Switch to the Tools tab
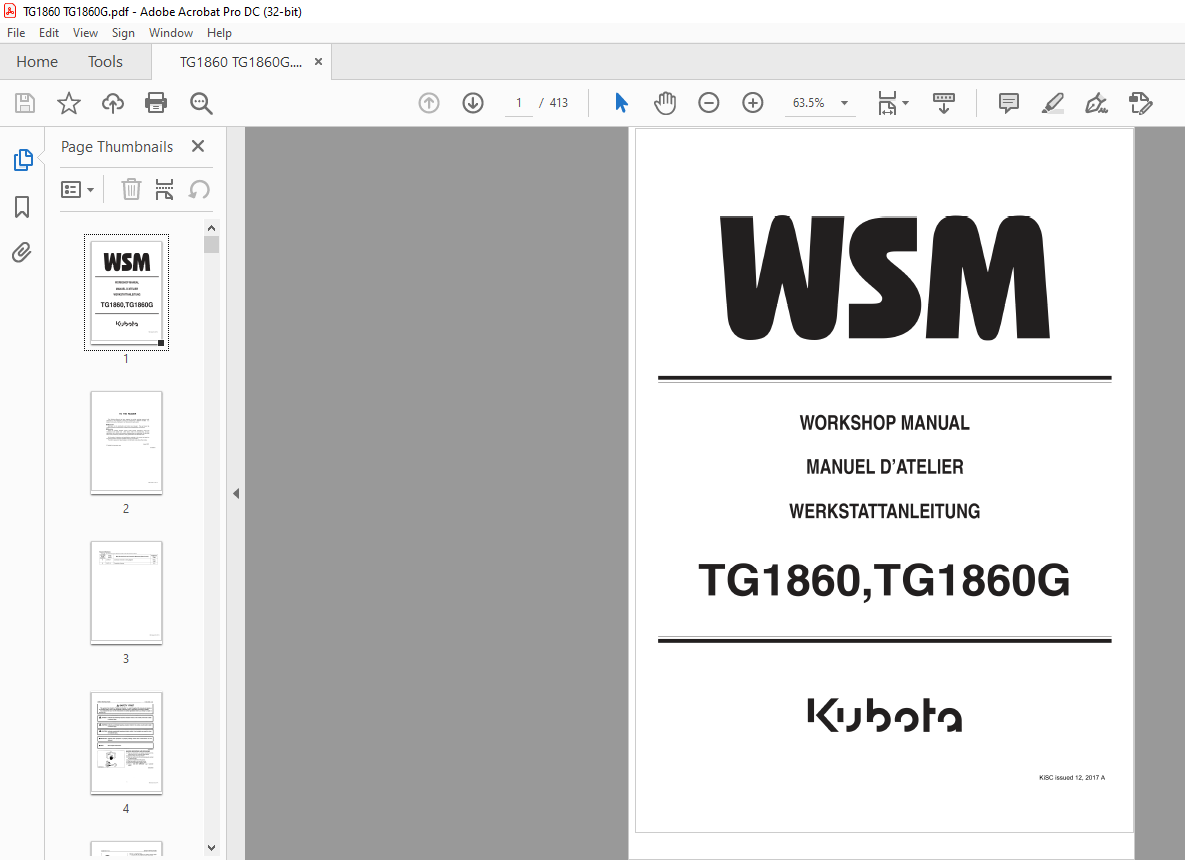 click(x=105, y=62)
